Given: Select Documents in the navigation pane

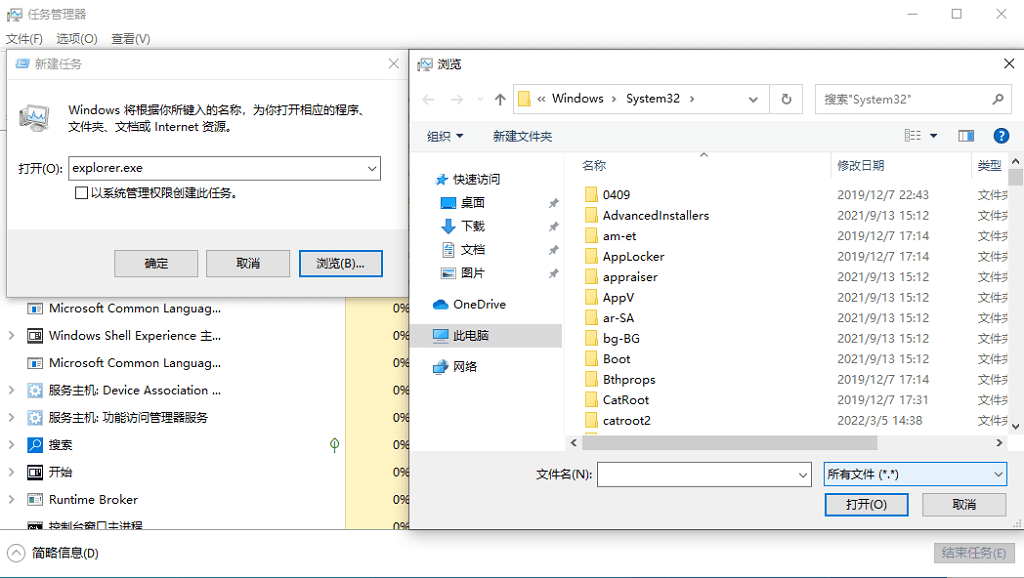Looking at the screenshot, I should 472,250.
